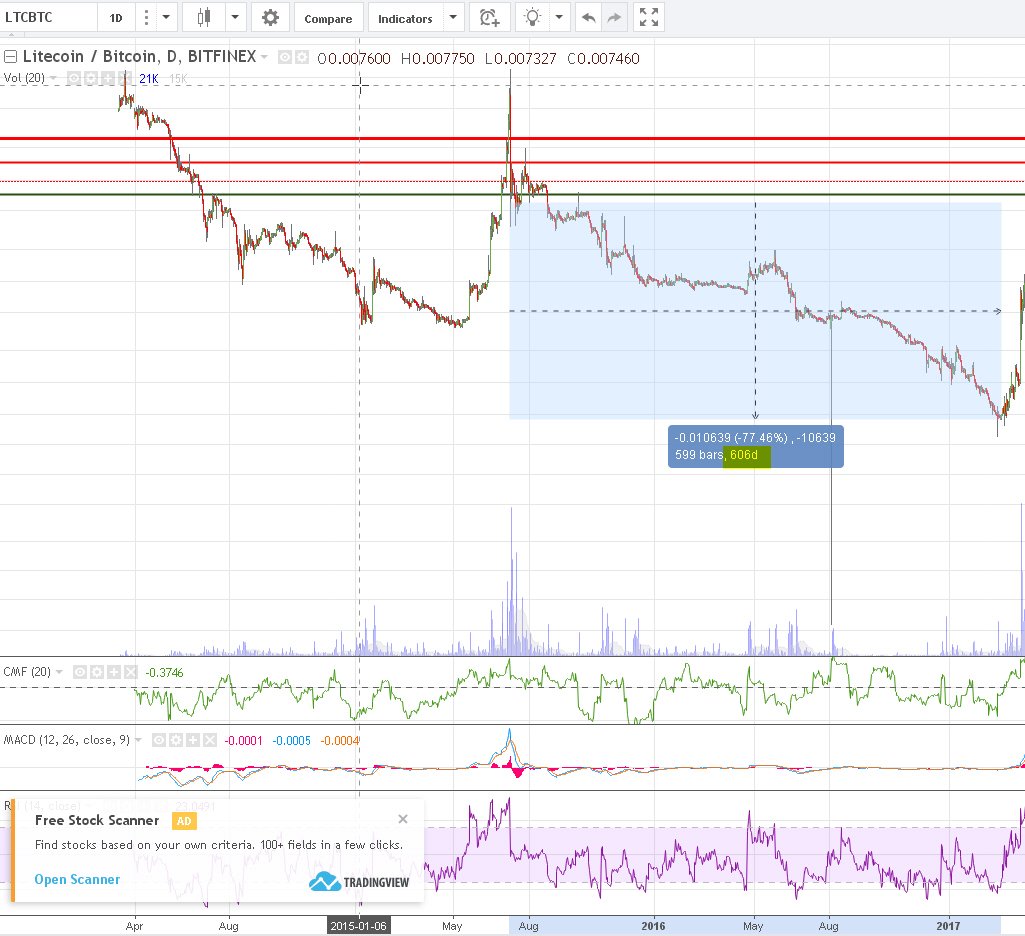
Task: Enter fullscreen chart mode
Action: click(648, 18)
